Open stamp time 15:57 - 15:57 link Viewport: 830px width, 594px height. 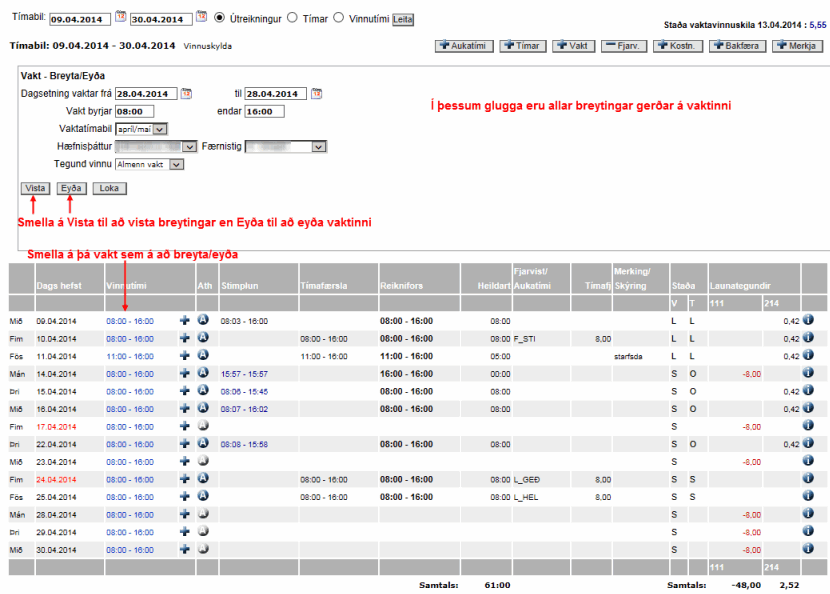[245, 374]
